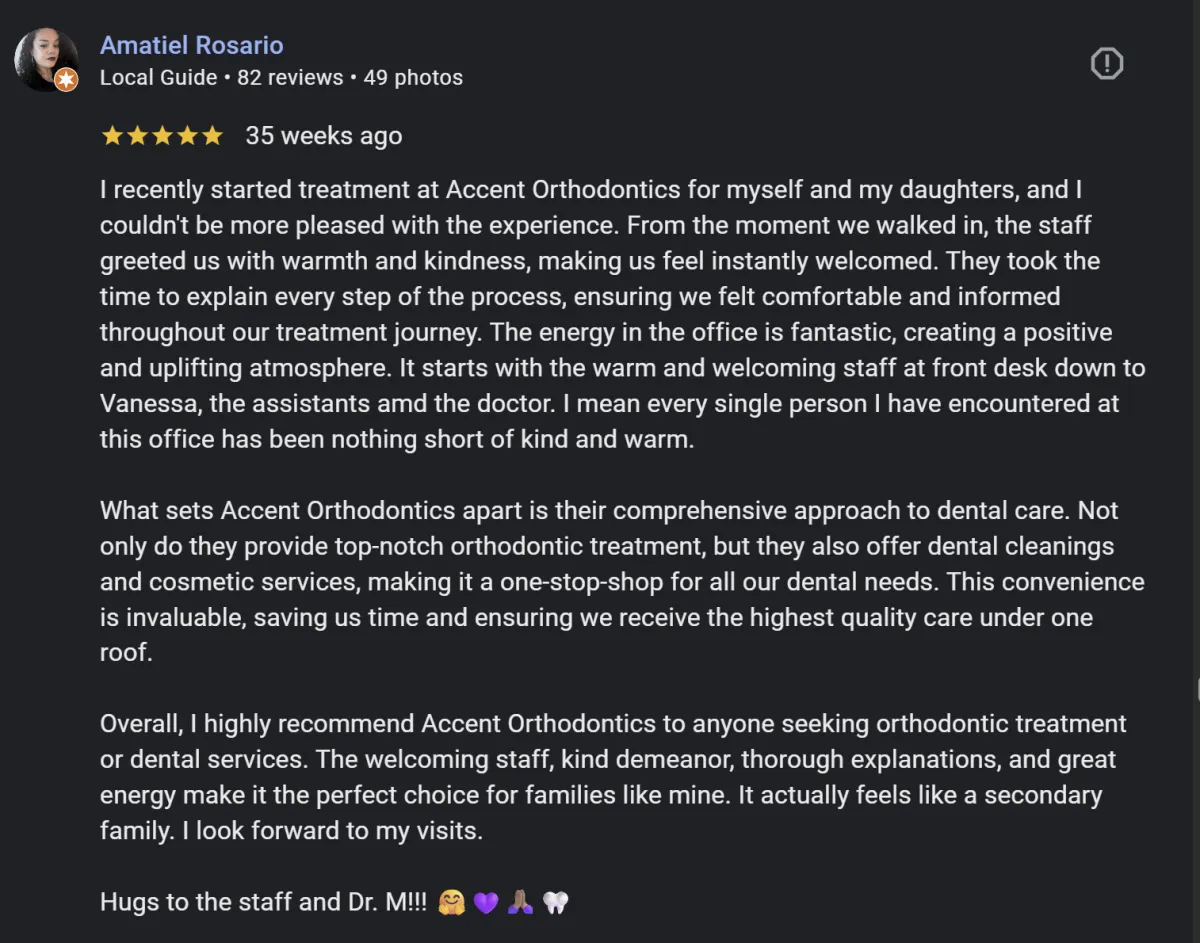Click the 82 reviews count
This screenshot has height=943, width=1200.
(290, 78)
